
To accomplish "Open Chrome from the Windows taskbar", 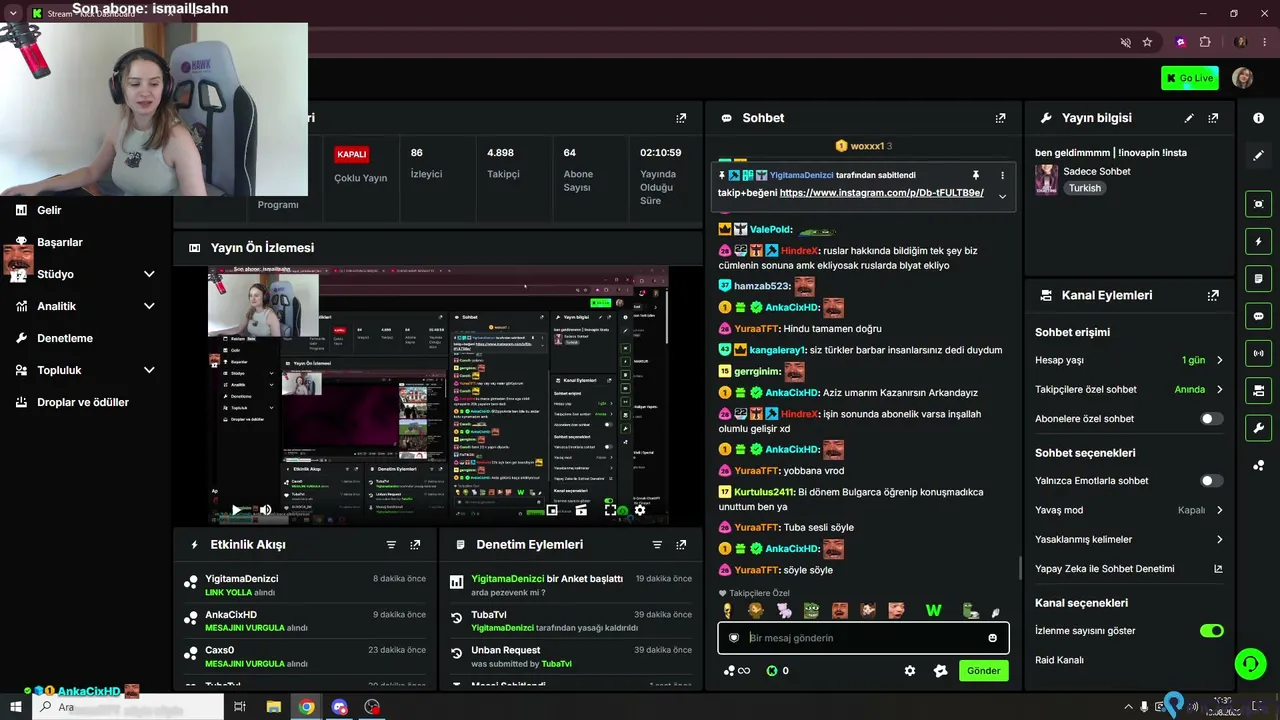I will click(306, 707).
